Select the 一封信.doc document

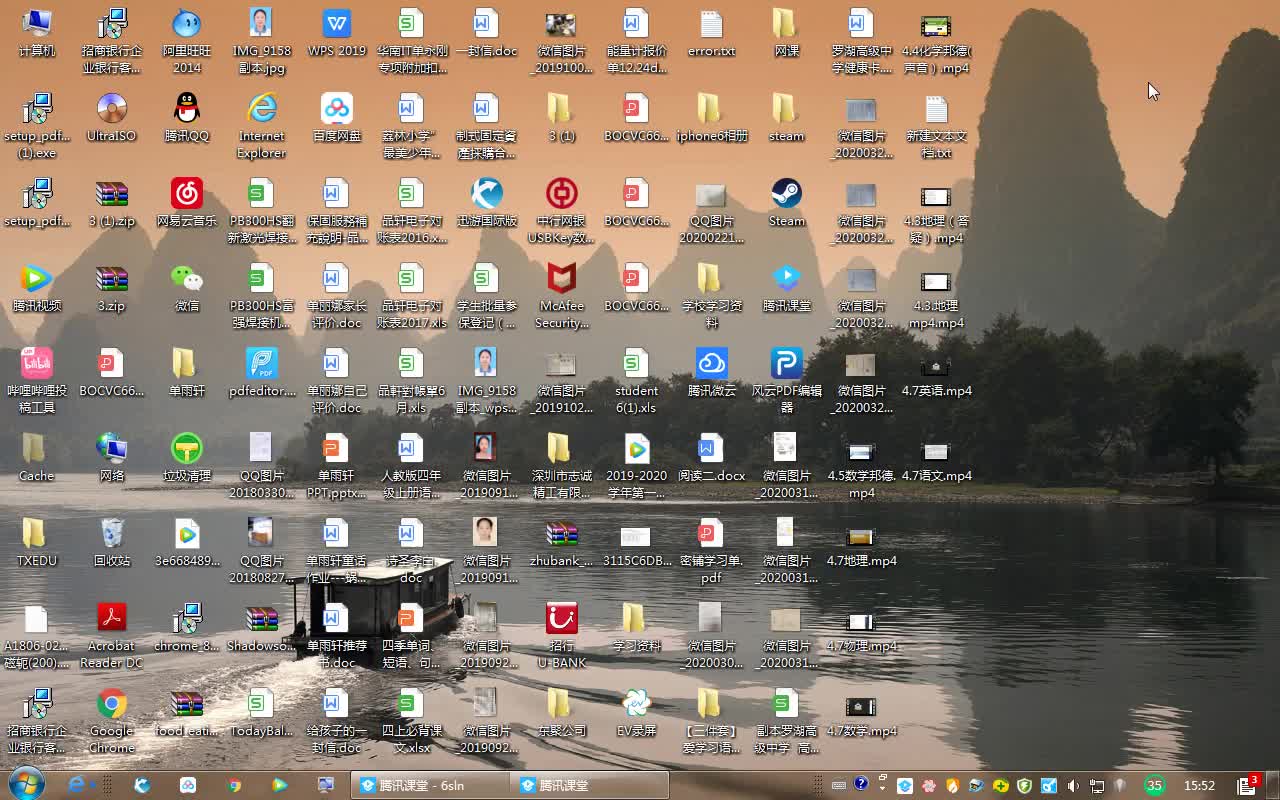(x=487, y=34)
